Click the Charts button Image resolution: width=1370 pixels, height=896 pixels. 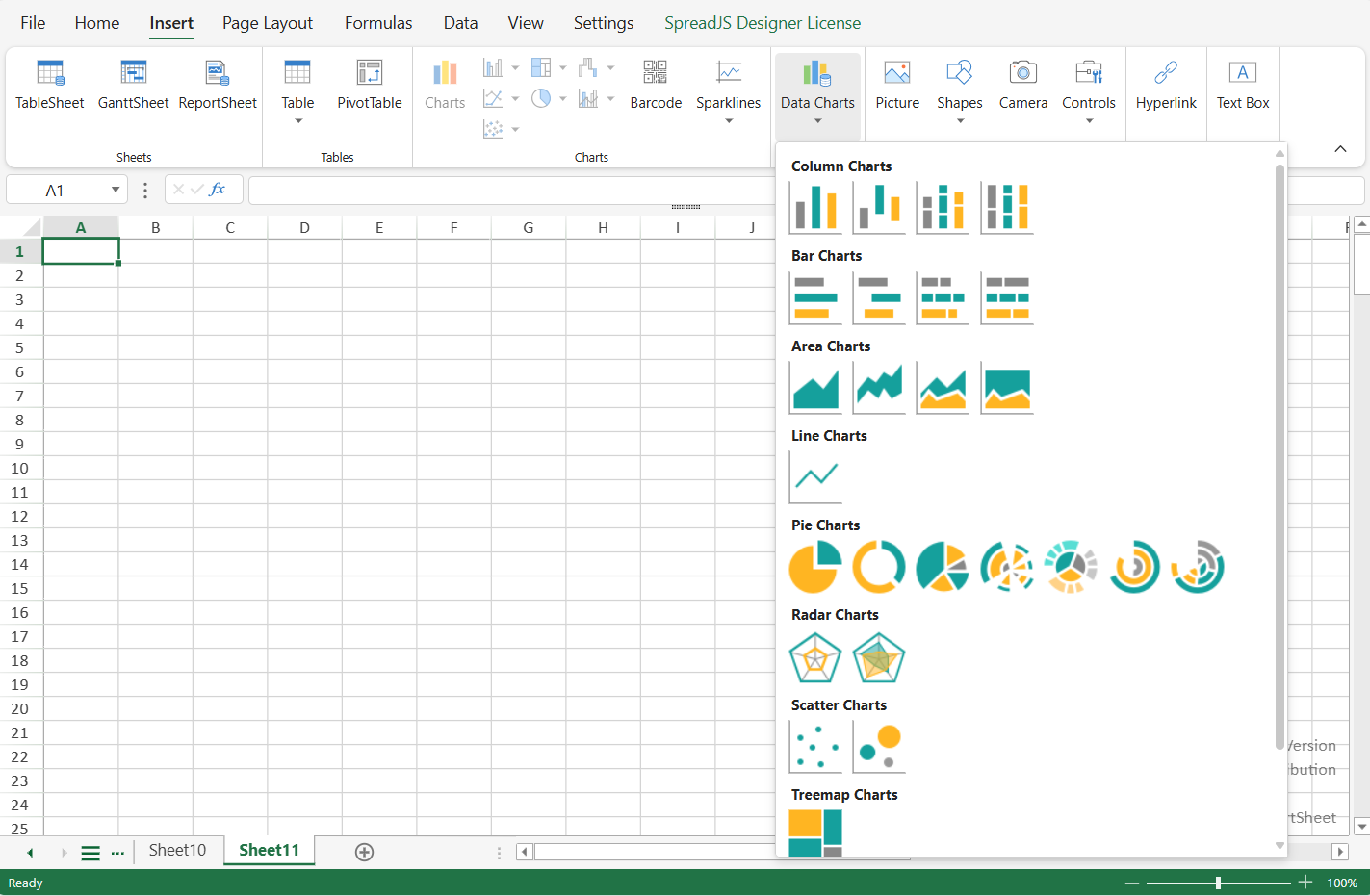[445, 85]
